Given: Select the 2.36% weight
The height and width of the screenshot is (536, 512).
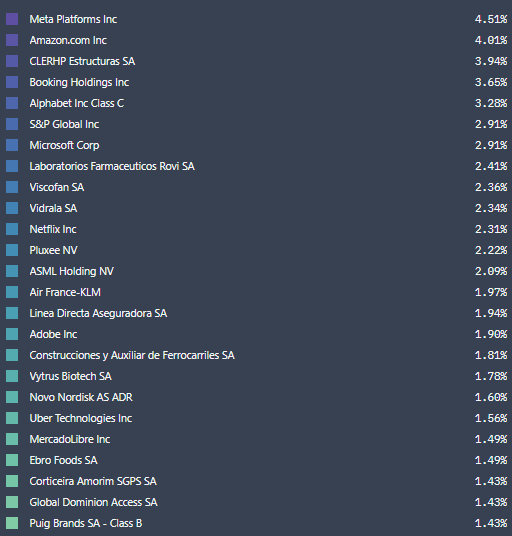Looking at the screenshot, I should pyautogui.click(x=491, y=187).
